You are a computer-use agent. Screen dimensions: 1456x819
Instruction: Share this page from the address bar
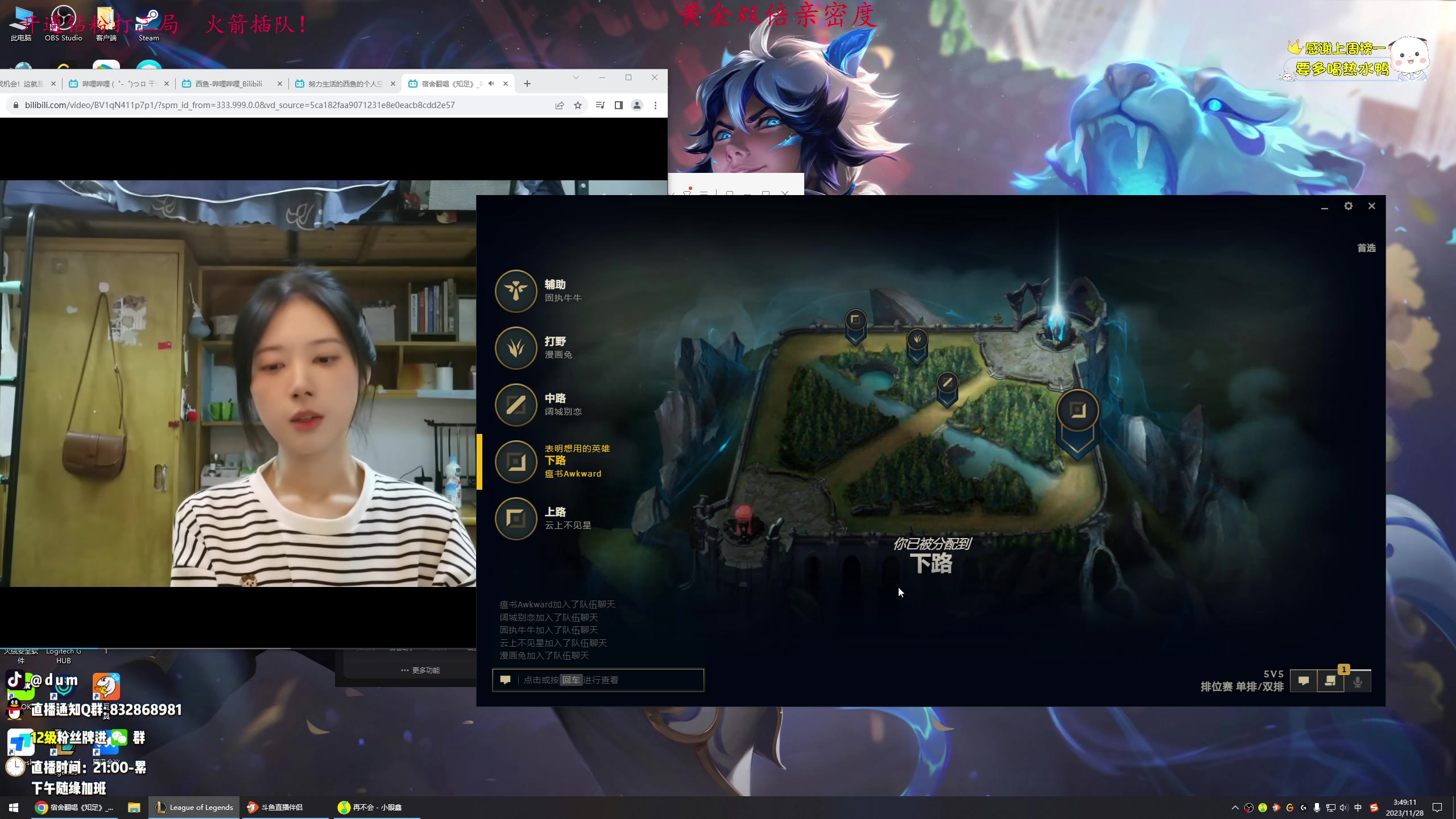click(560, 105)
